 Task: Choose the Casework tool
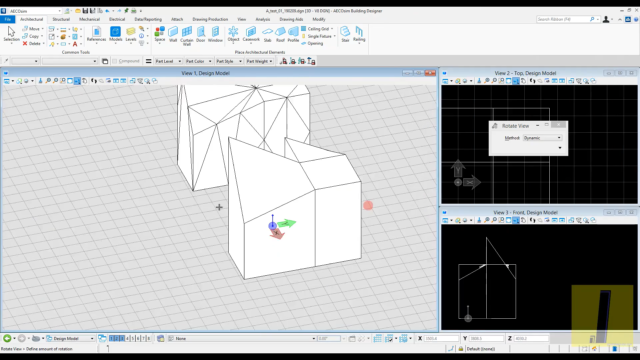pos(251,34)
